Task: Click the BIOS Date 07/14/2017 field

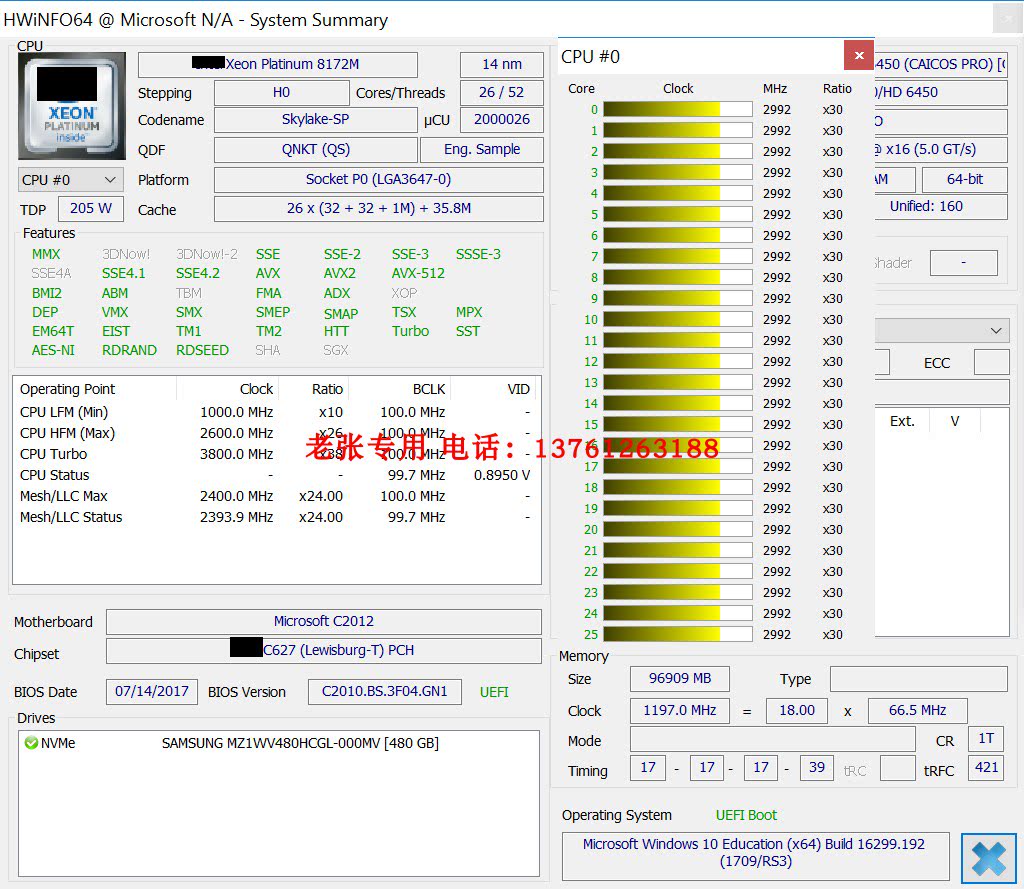Action: [152, 692]
